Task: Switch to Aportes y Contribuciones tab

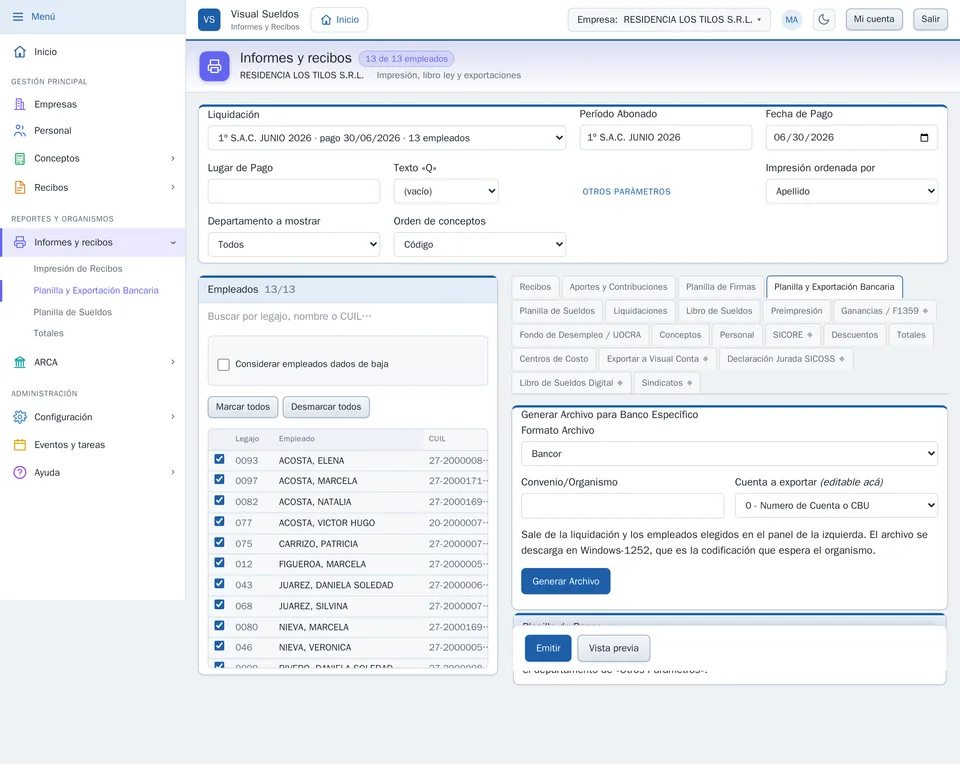Action: pos(618,287)
